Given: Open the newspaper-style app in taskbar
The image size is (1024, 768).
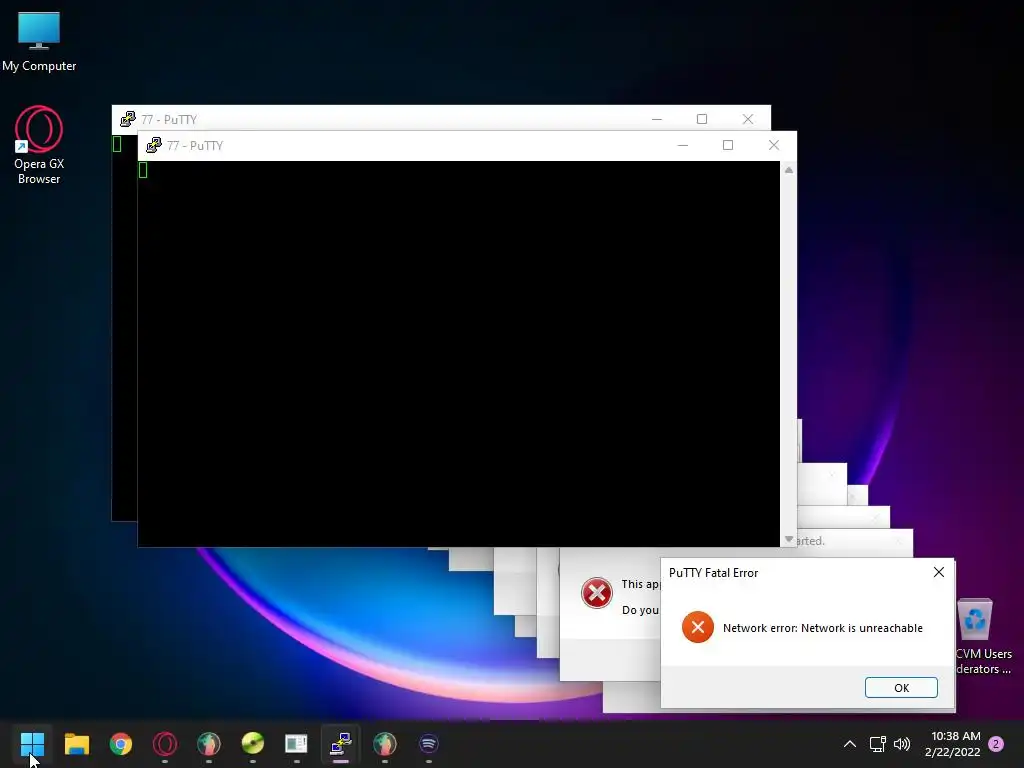Looking at the screenshot, I should [x=296, y=744].
